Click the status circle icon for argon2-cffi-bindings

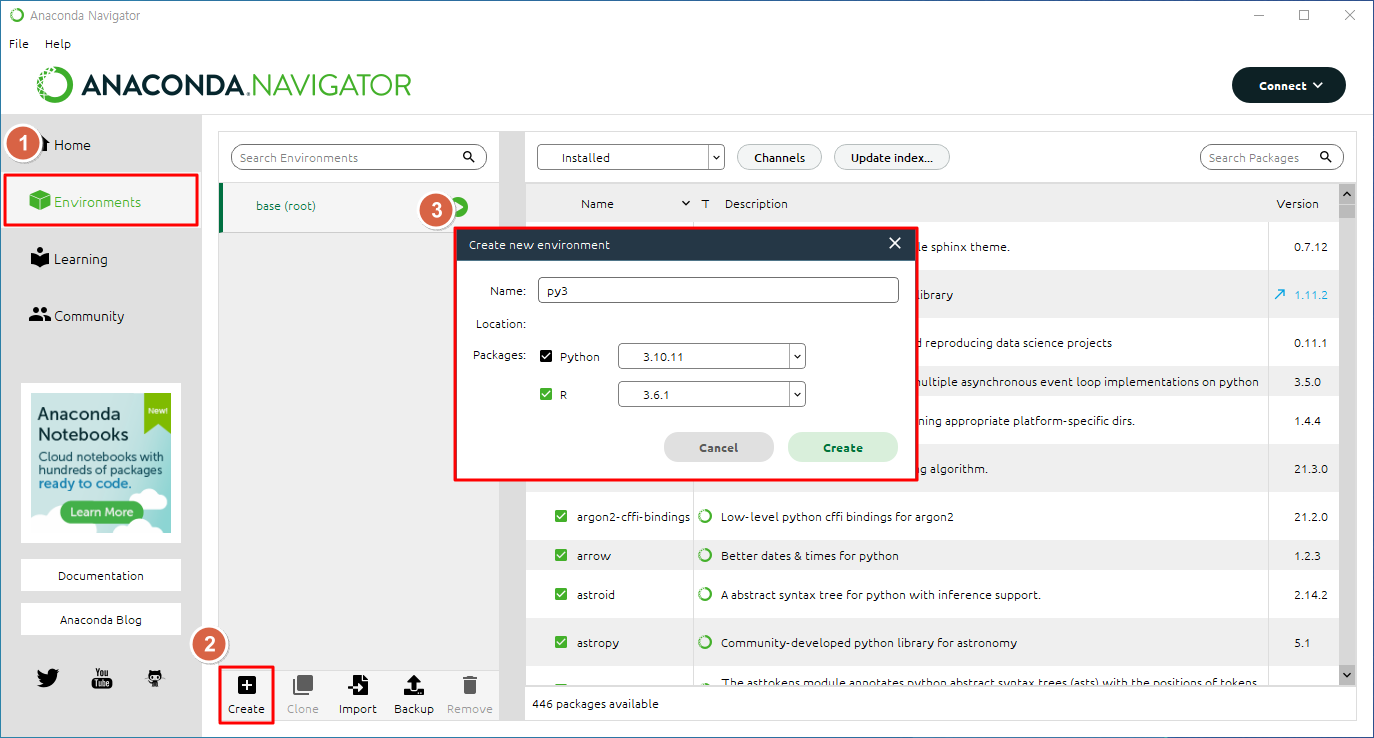(x=705, y=517)
